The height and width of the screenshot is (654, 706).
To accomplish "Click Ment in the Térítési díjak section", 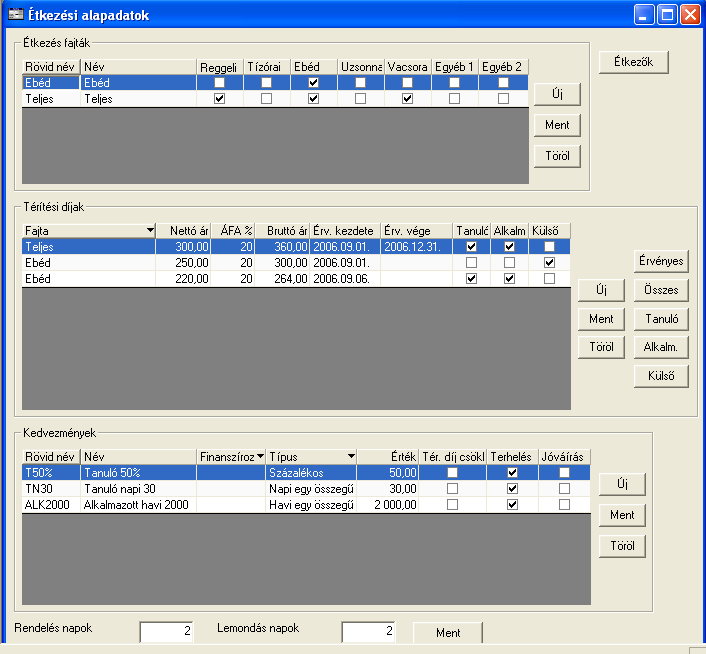I will point(601,319).
